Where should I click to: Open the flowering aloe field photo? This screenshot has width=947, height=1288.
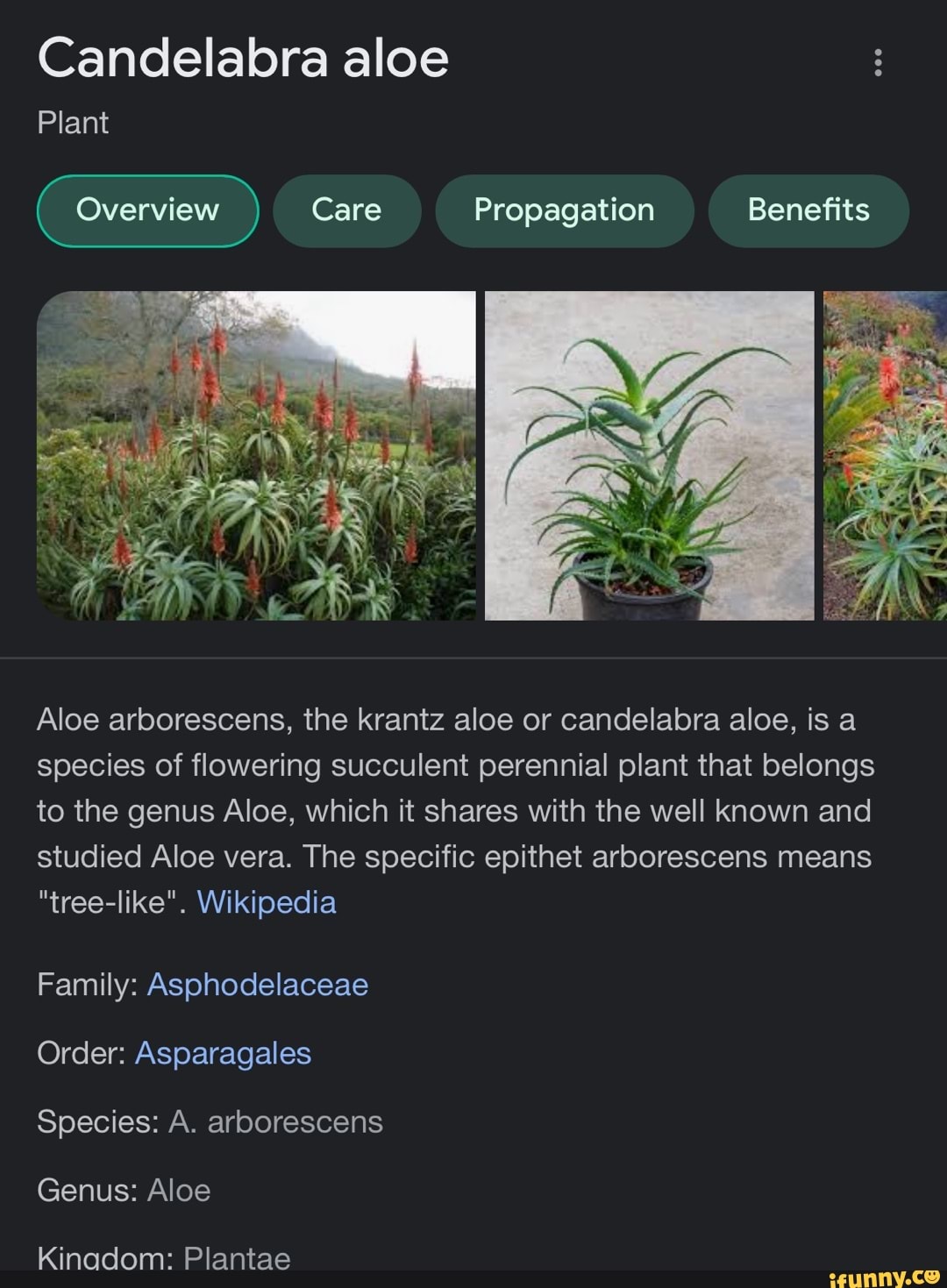click(256, 456)
